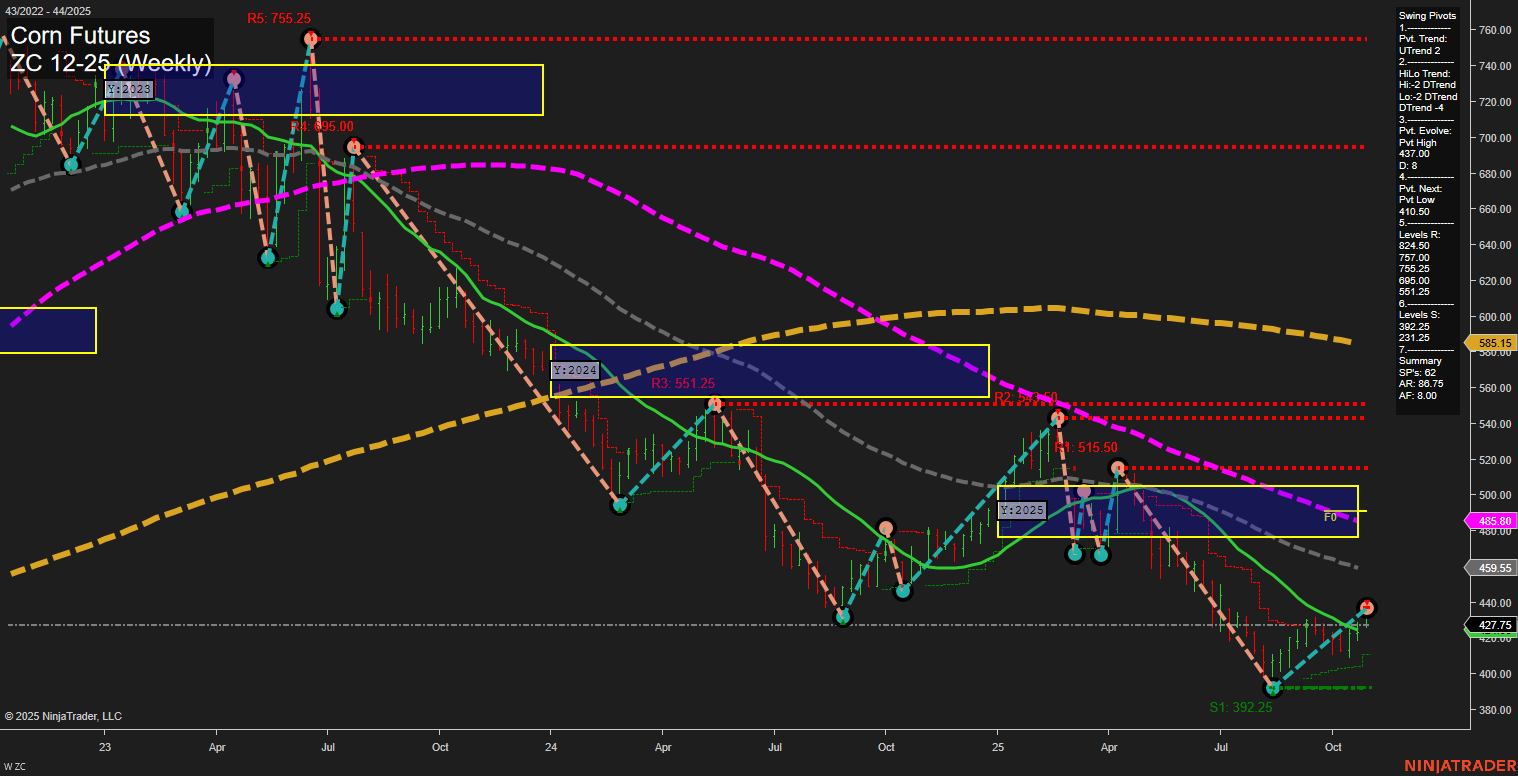1518x776 pixels.
Task: Click the 24 year label on time axis
Action: pos(552,746)
